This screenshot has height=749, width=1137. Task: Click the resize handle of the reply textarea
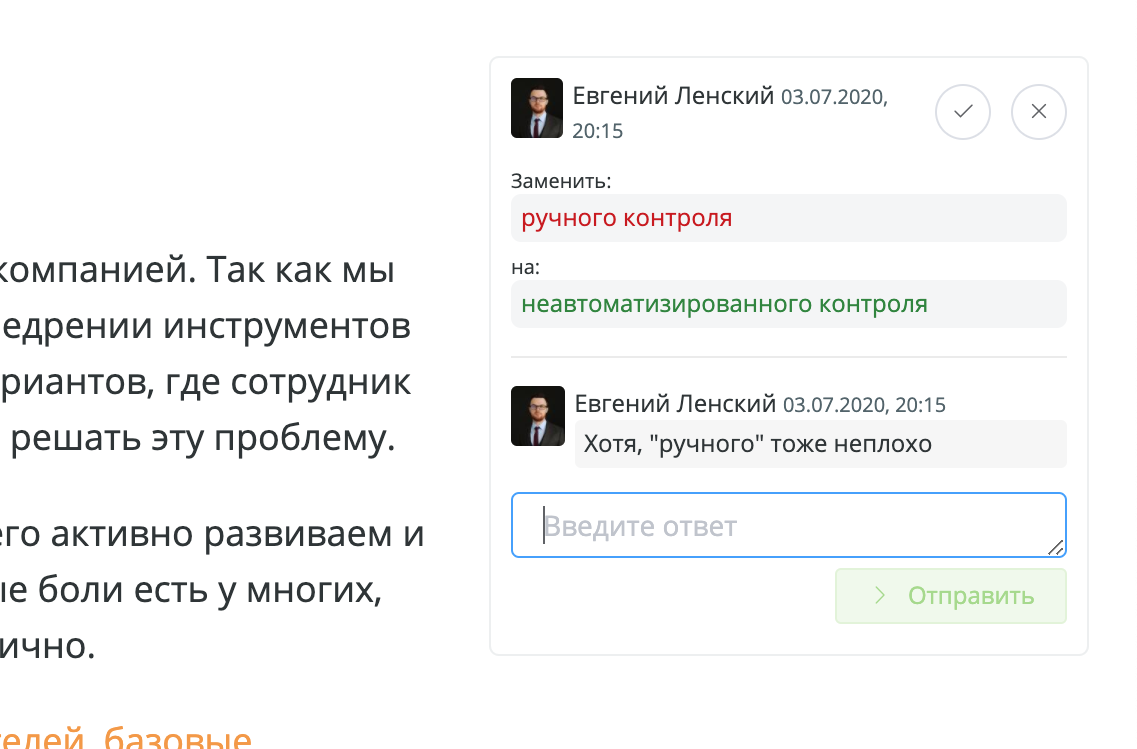tap(1057, 549)
